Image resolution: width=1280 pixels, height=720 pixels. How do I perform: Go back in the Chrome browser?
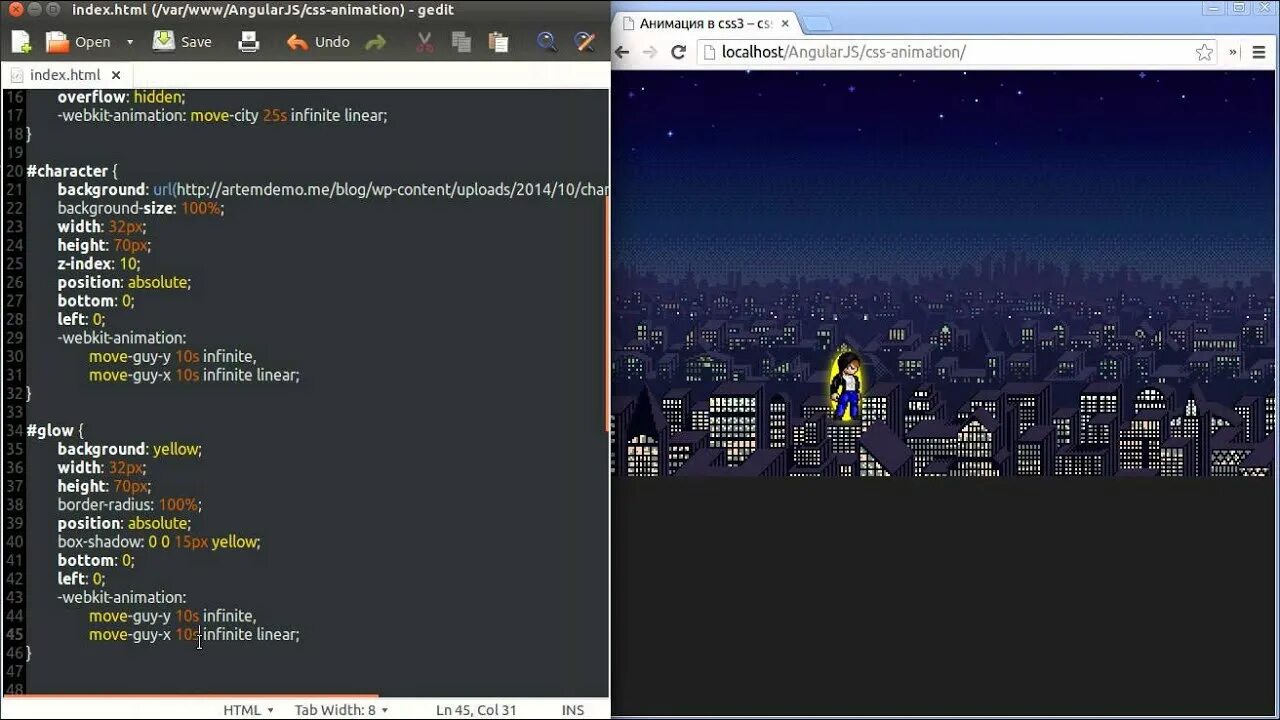(x=623, y=52)
